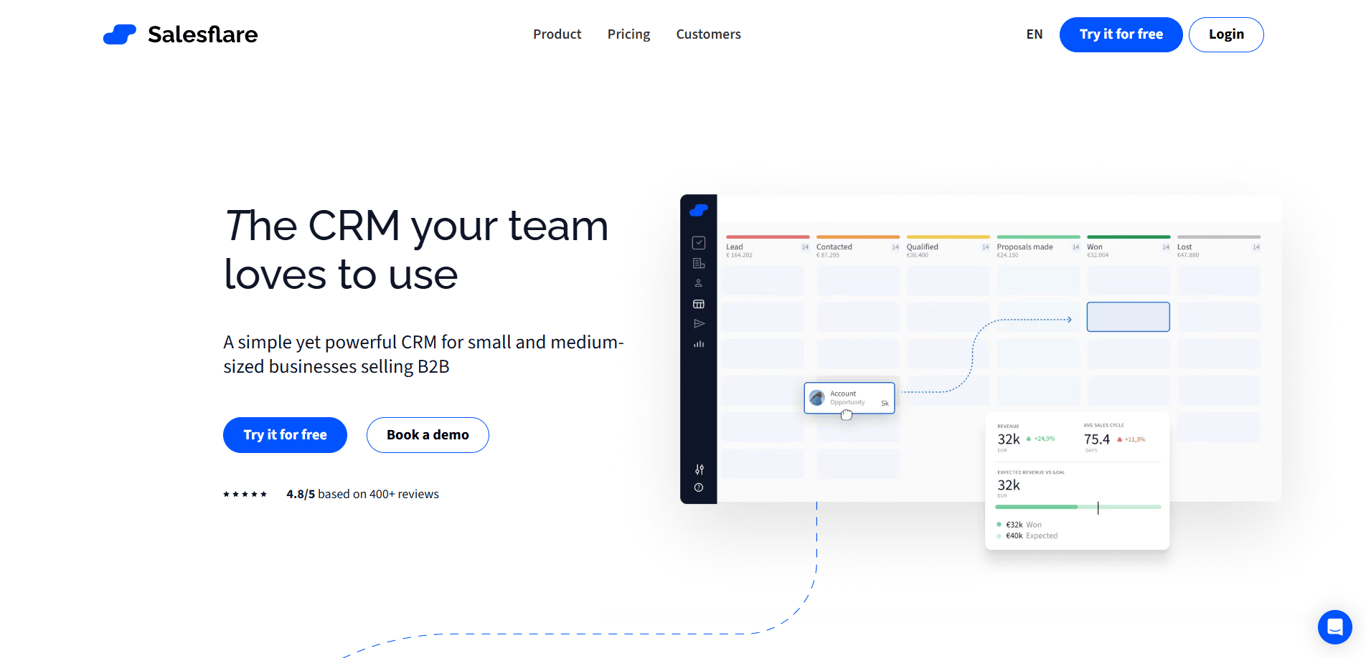Image resolution: width=1366 pixels, height=658 pixels.
Task: Click the highlighted empty card in Won column
Action: (x=1128, y=317)
